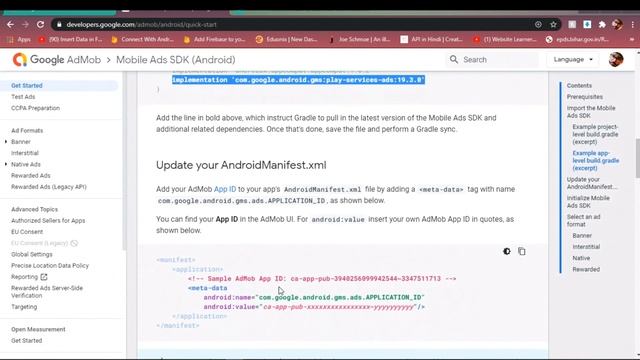Open the Chrome three-dot menu
The height and width of the screenshot is (360, 640).
pos(633,24)
